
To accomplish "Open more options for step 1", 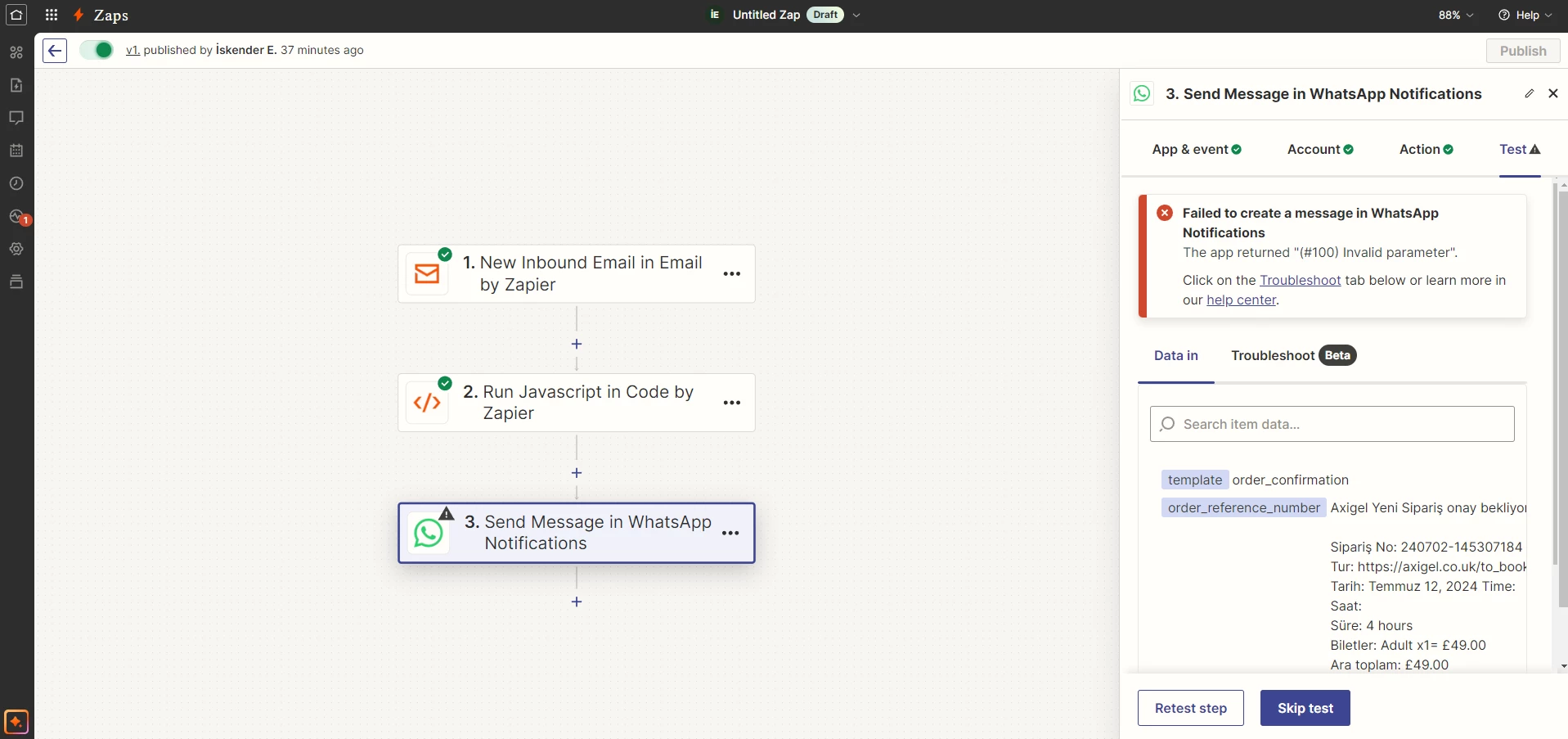I will click(732, 273).
